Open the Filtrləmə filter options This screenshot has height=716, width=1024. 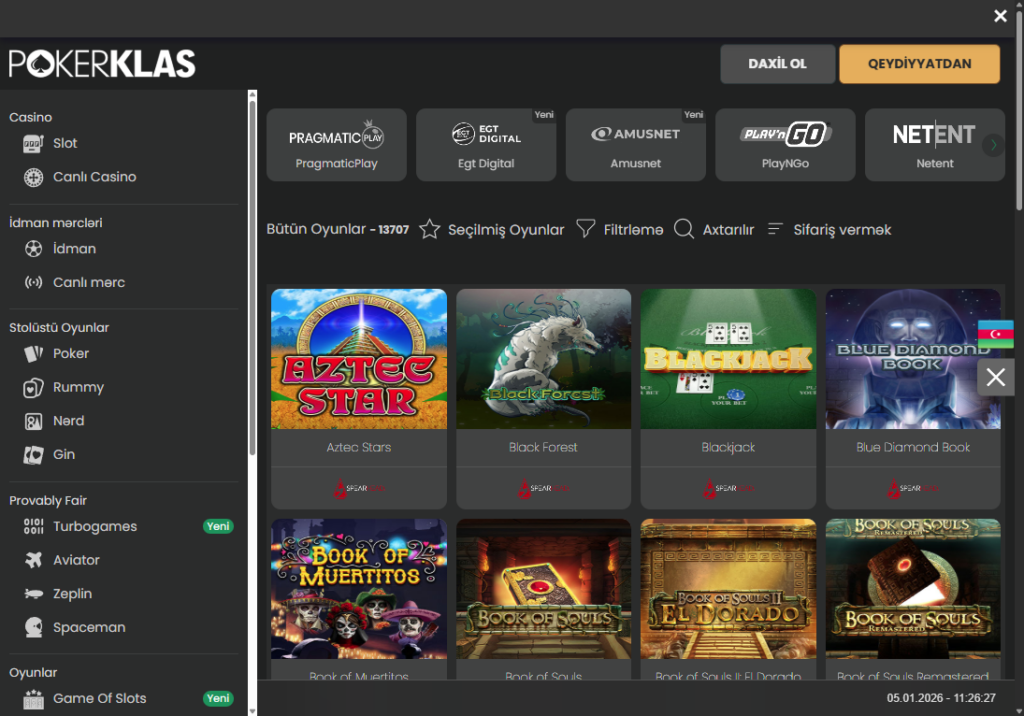tap(586, 230)
